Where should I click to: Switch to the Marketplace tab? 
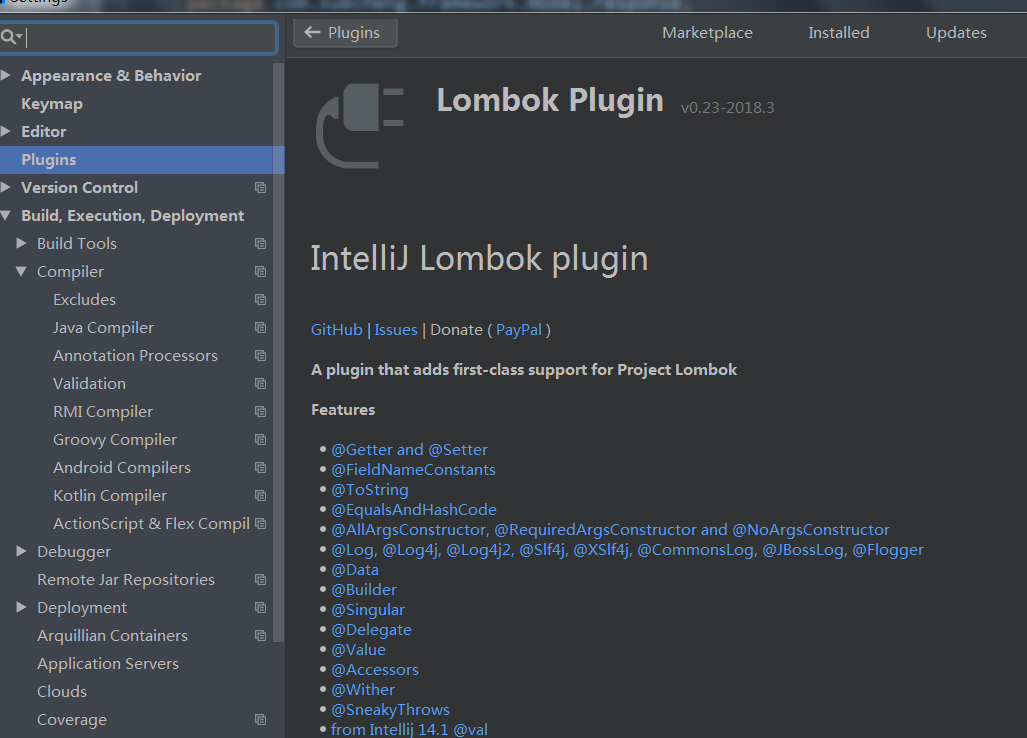click(x=707, y=33)
